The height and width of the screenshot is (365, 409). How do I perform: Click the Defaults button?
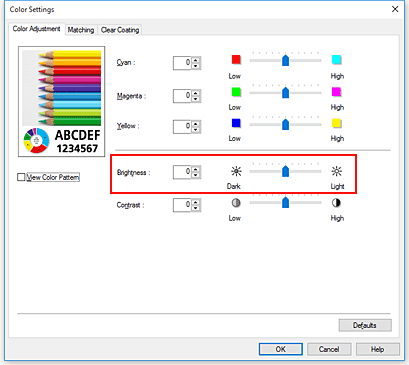(x=365, y=325)
